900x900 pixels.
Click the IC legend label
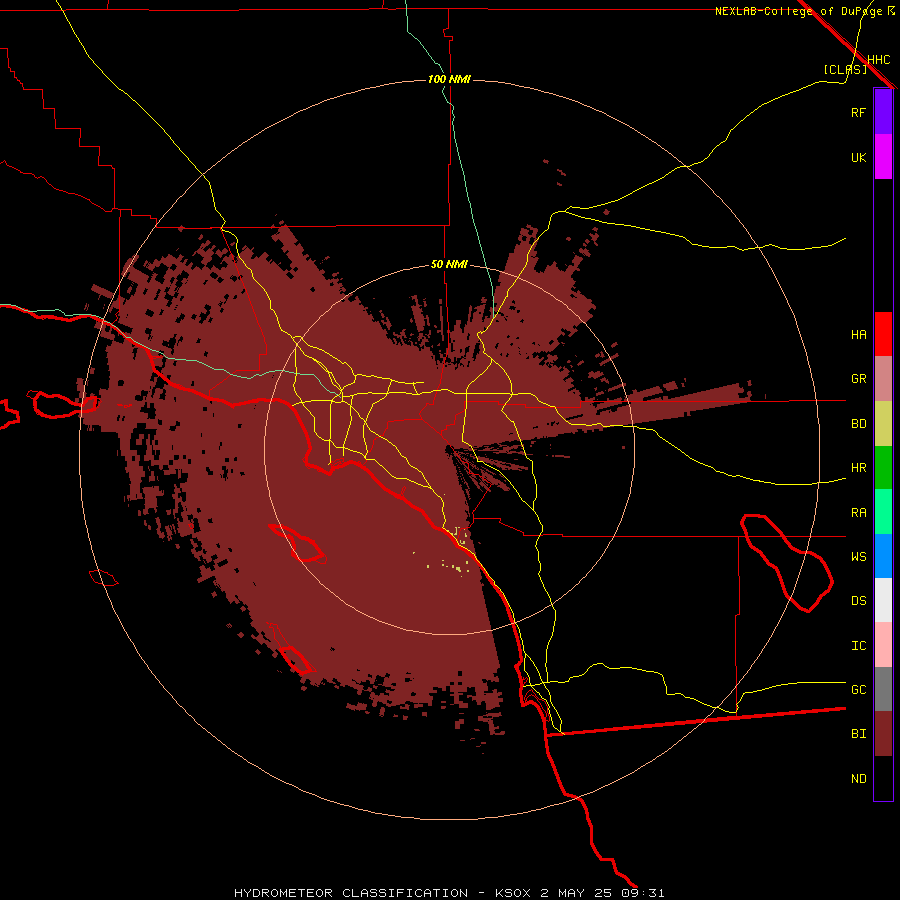pos(858,646)
